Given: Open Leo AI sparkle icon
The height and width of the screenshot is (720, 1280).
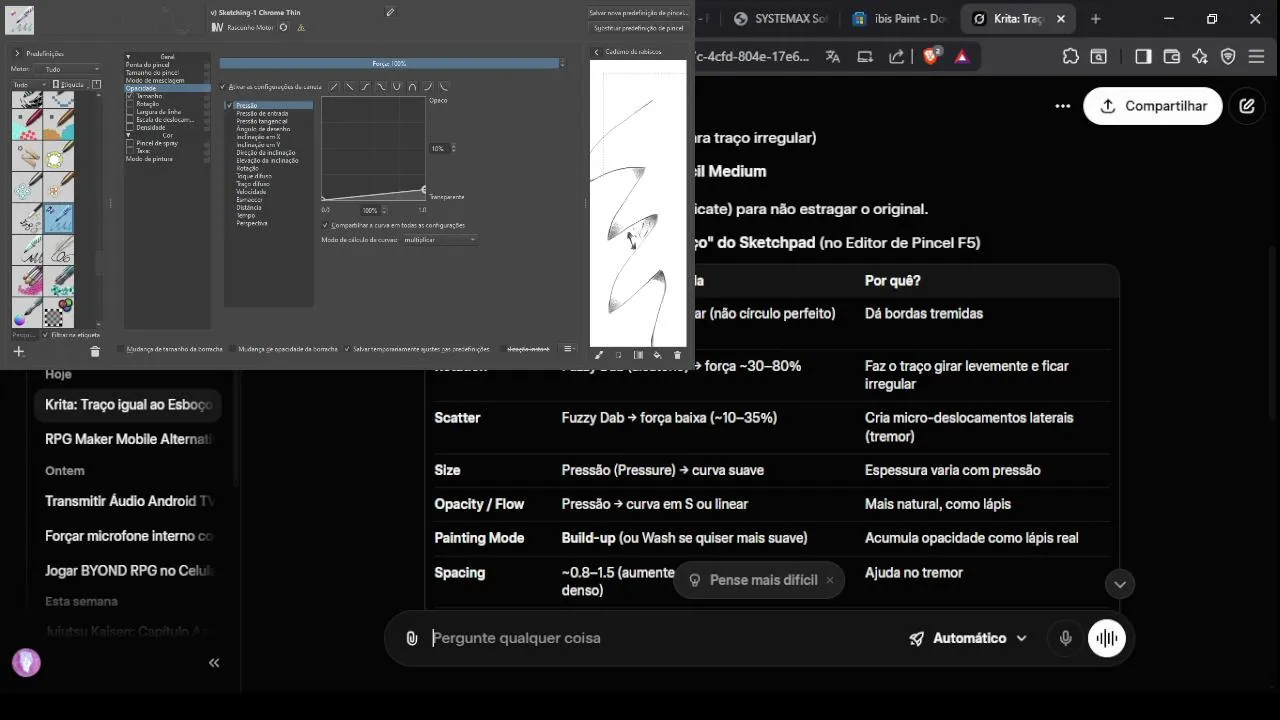Looking at the screenshot, I should coord(1200,57).
